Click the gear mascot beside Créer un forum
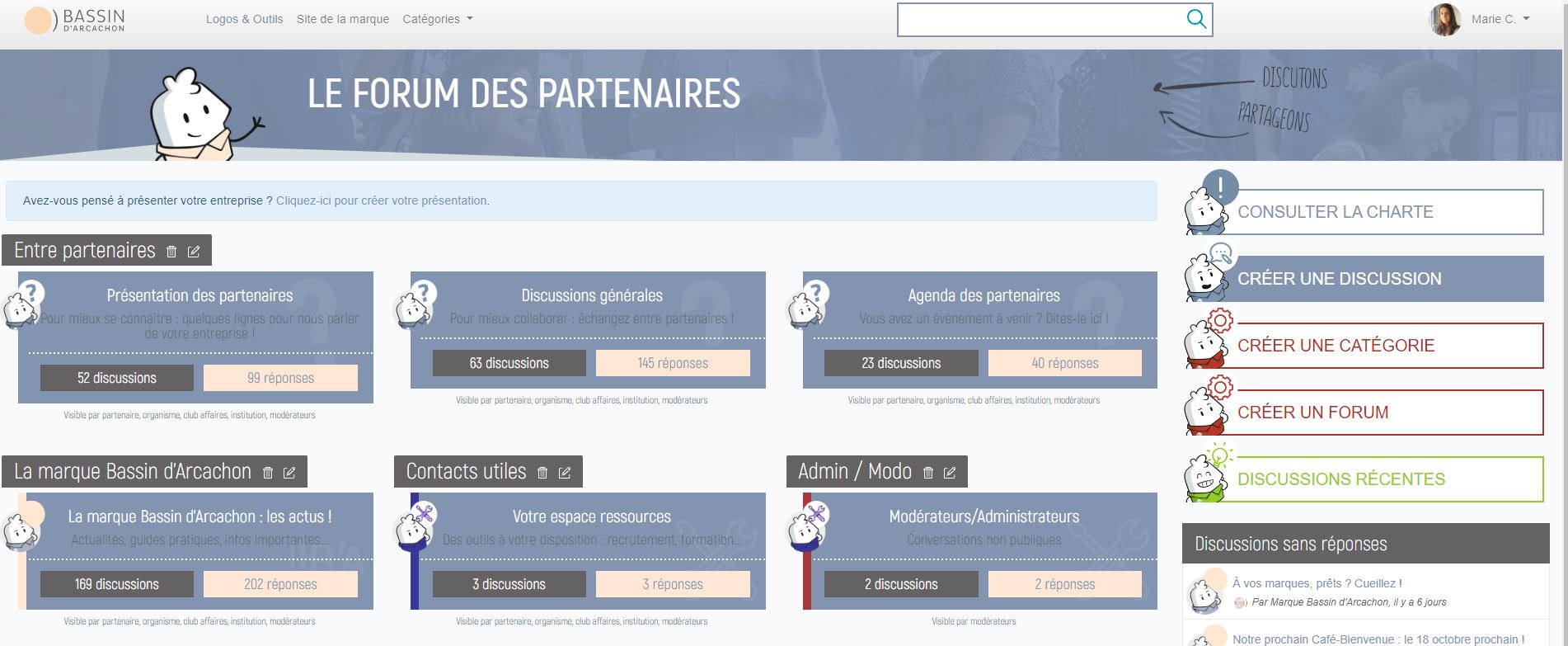Viewport: 1568px width, 646px height. [x=1209, y=405]
